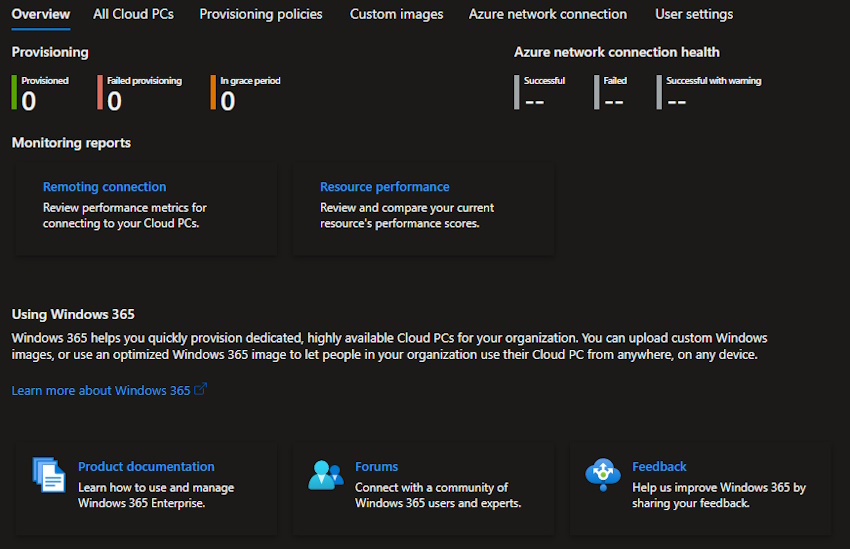Click the Using Windows 365 heading
This screenshot has height=549, width=850.
73,315
